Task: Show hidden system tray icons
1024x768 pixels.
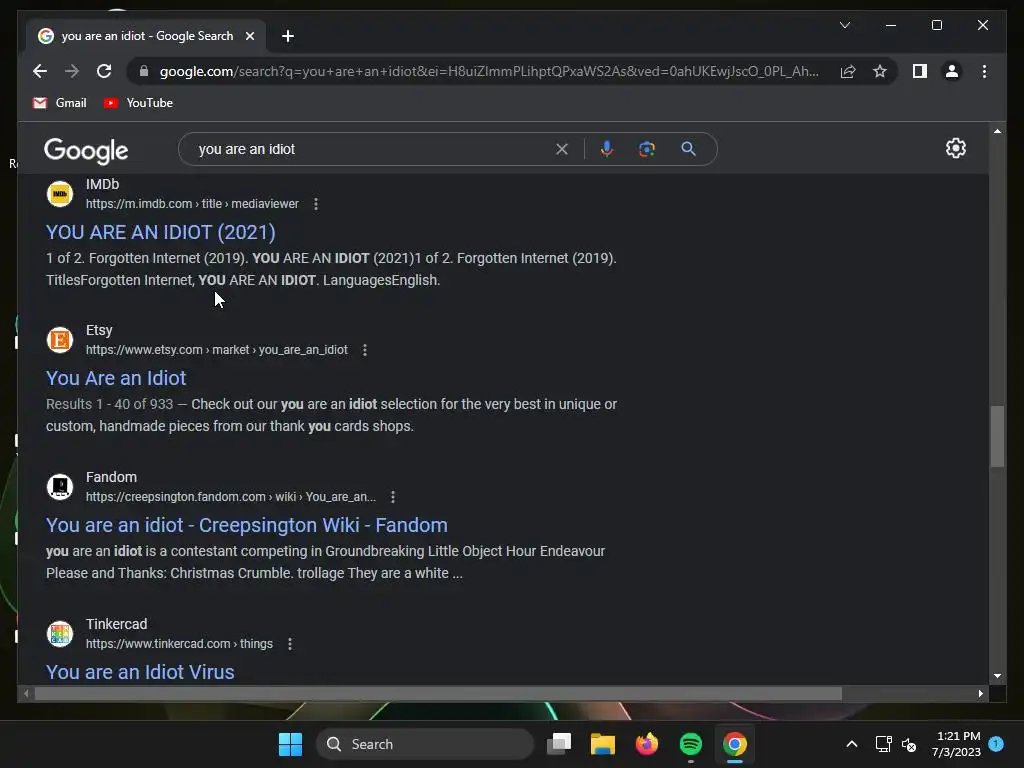Action: (x=852, y=744)
